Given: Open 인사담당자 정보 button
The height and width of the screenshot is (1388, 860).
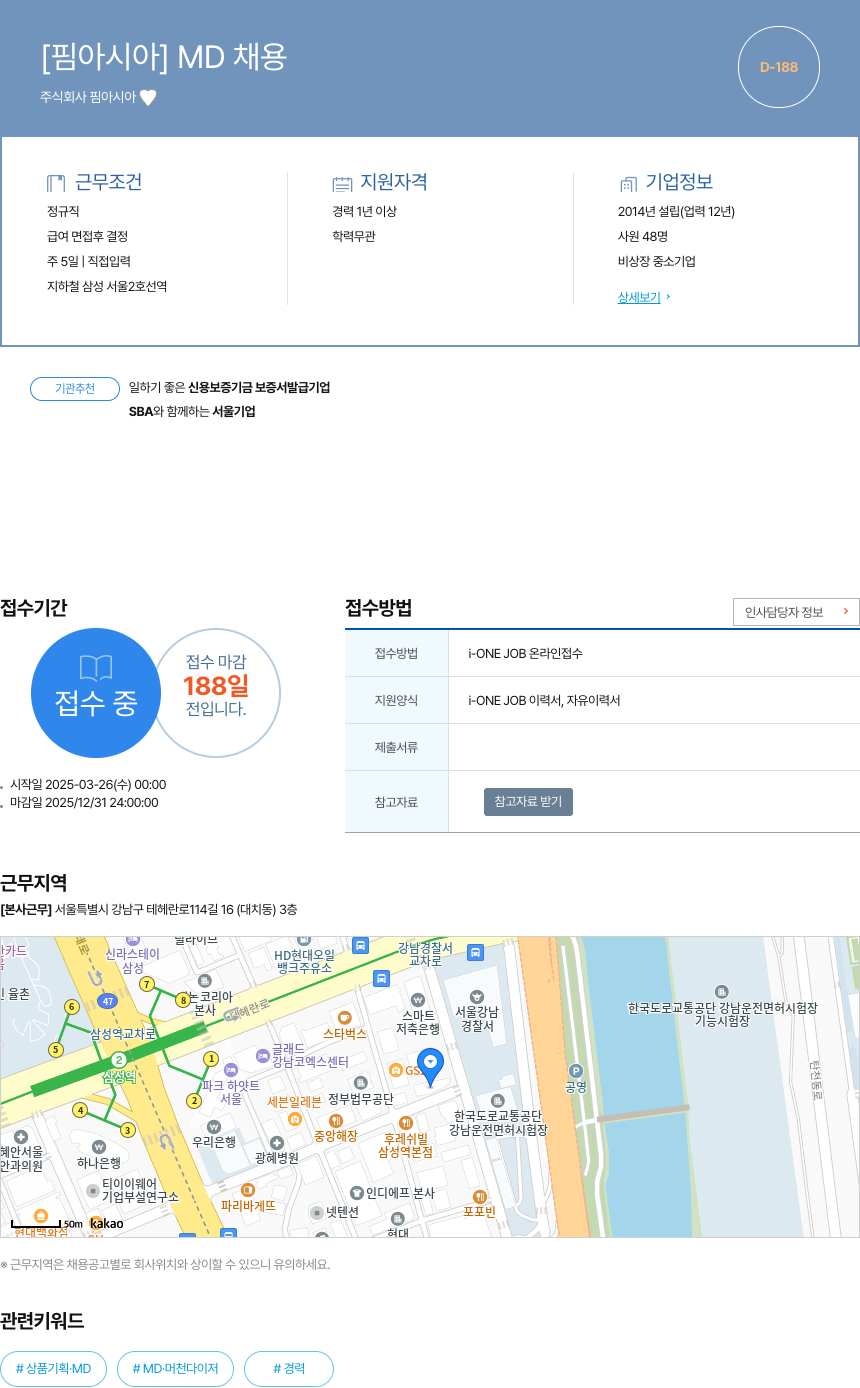Looking at the screenshot, I should point(796,612).
